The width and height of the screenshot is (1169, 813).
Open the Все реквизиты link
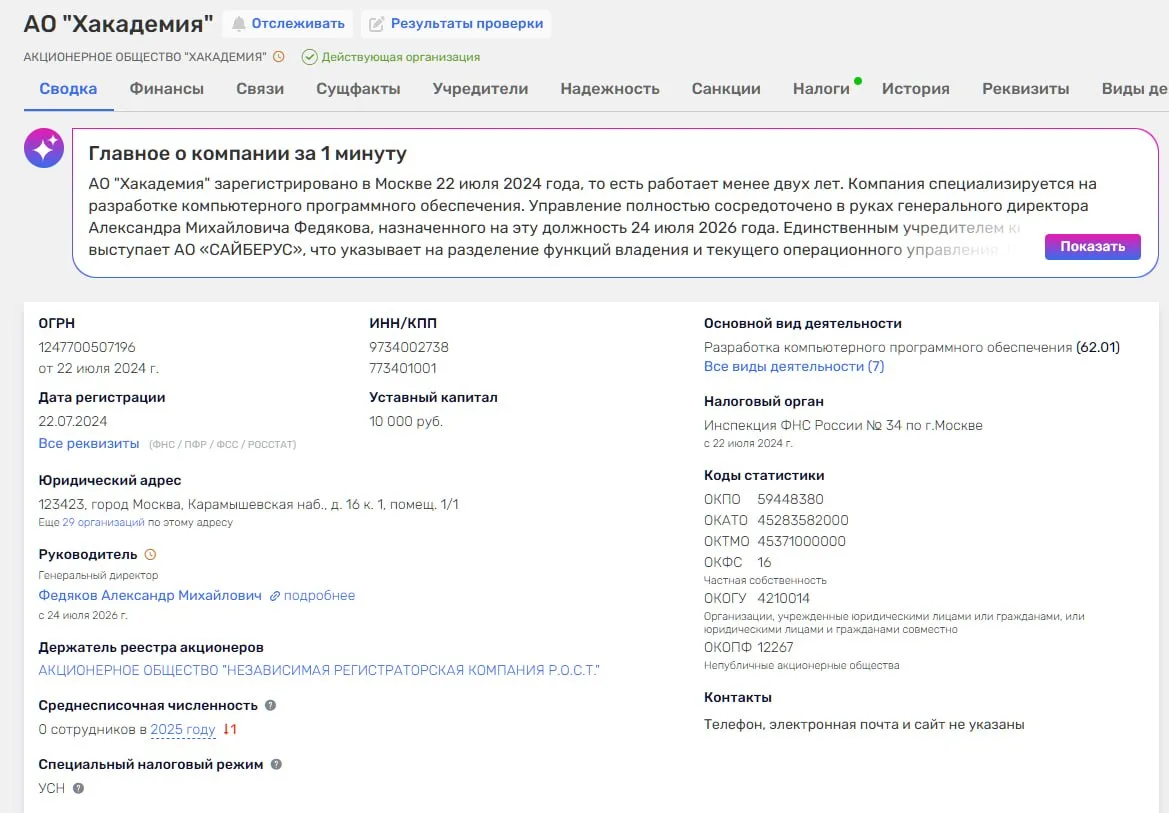tap(89, 443)
